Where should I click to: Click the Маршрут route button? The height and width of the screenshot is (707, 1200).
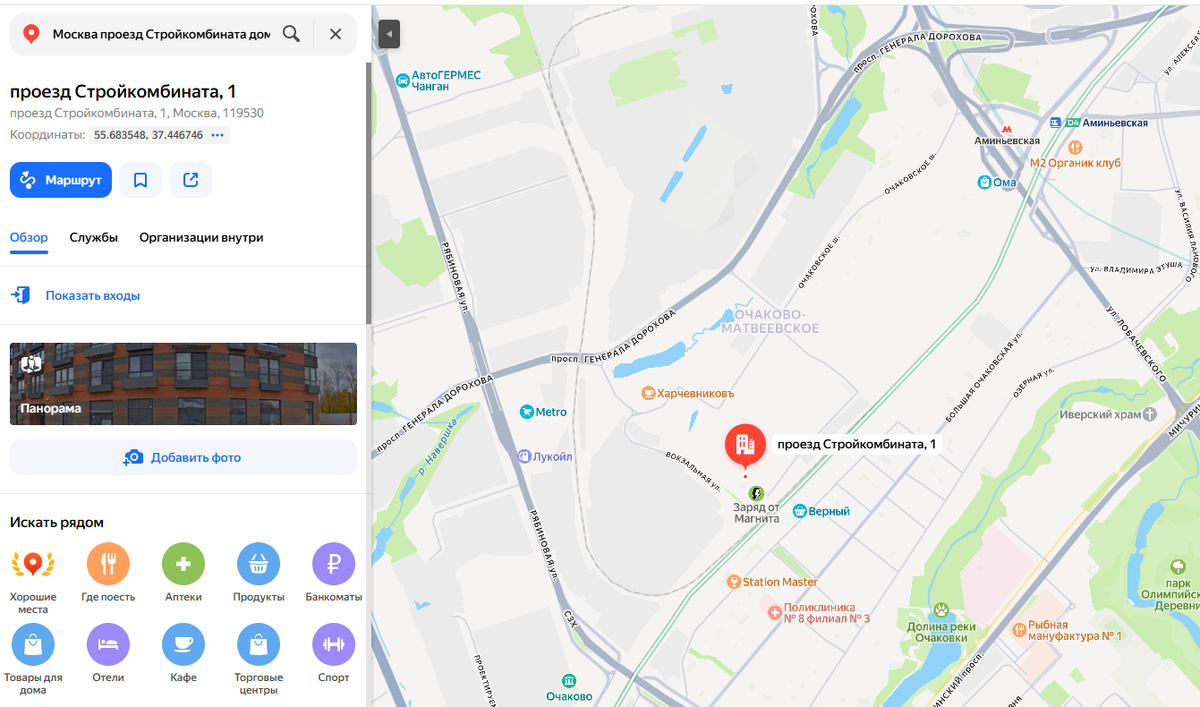[x=61, y=180]
